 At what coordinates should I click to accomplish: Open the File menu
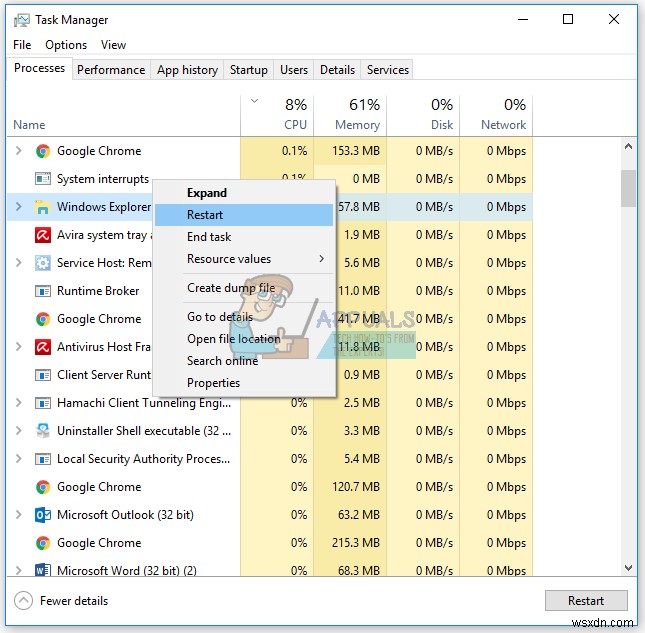pos(22,45)
